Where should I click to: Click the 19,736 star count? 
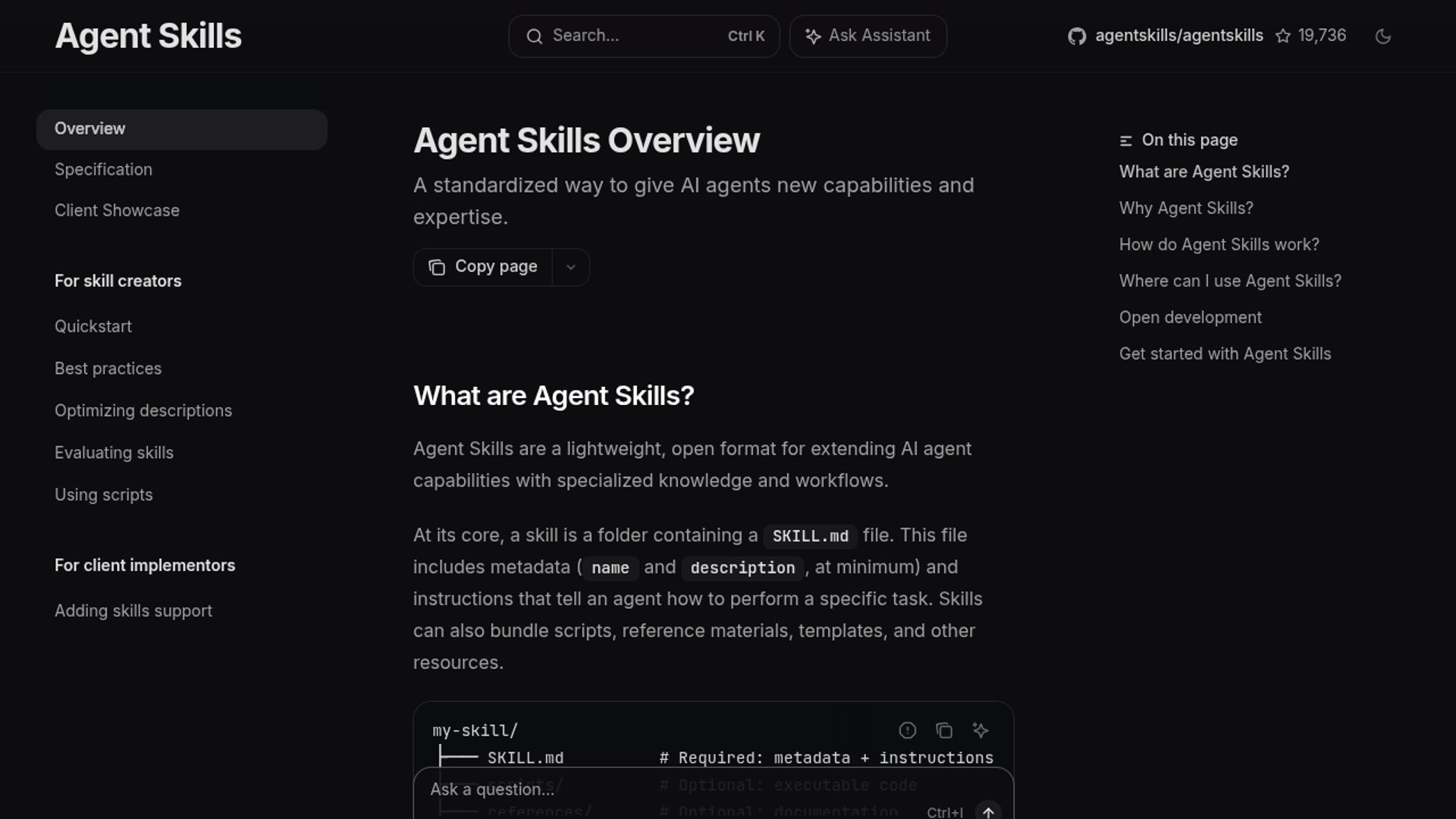click(x=1322, y=36)
